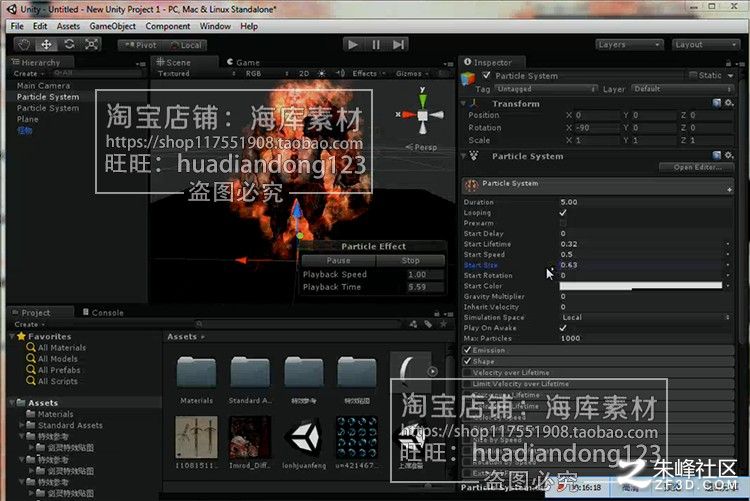
Task: Click the green Y axis gizmo cone
Action: [422, 100]
